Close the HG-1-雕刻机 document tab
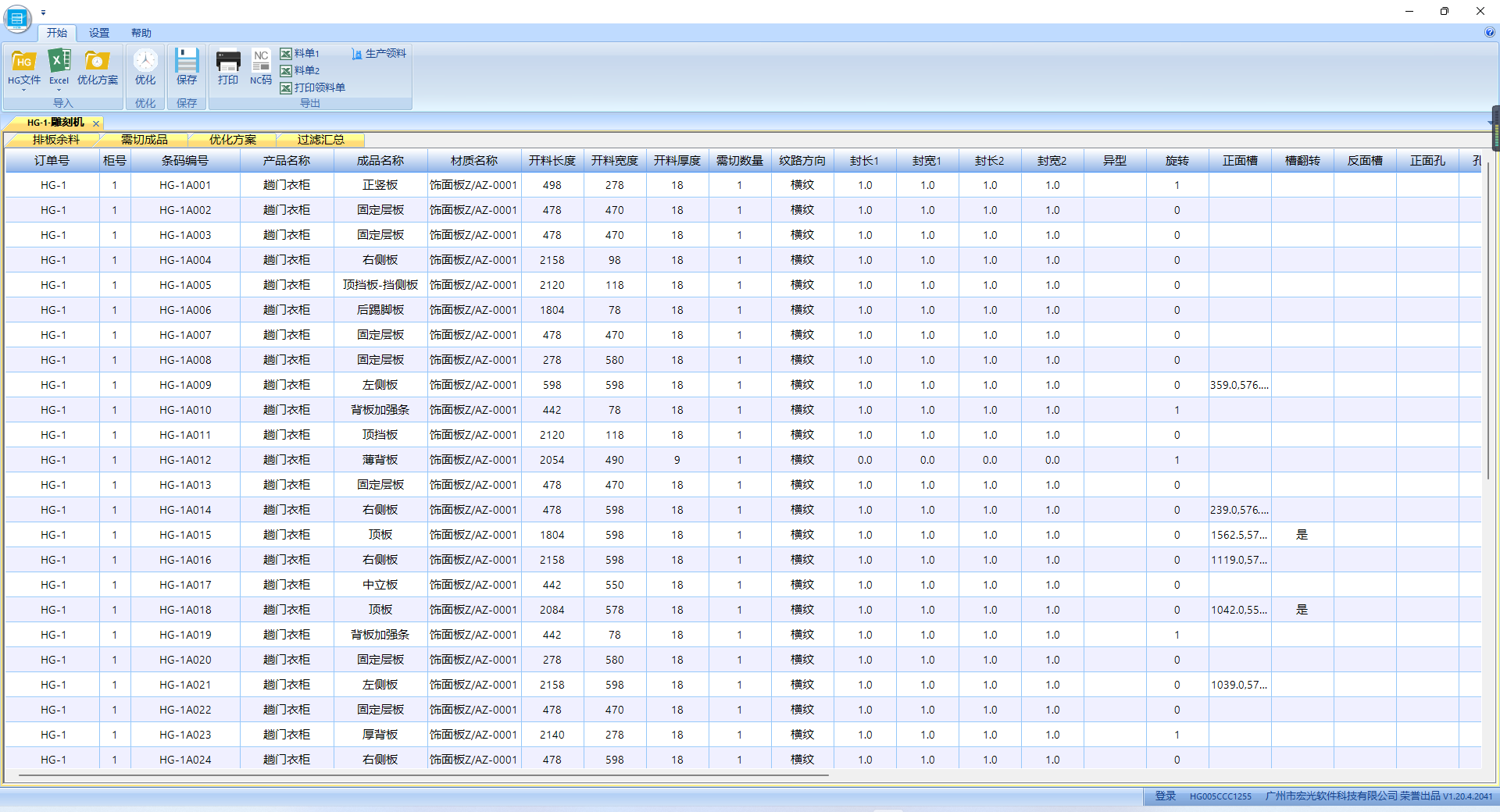Screen dimensions: 1500x812 (96, 123)
